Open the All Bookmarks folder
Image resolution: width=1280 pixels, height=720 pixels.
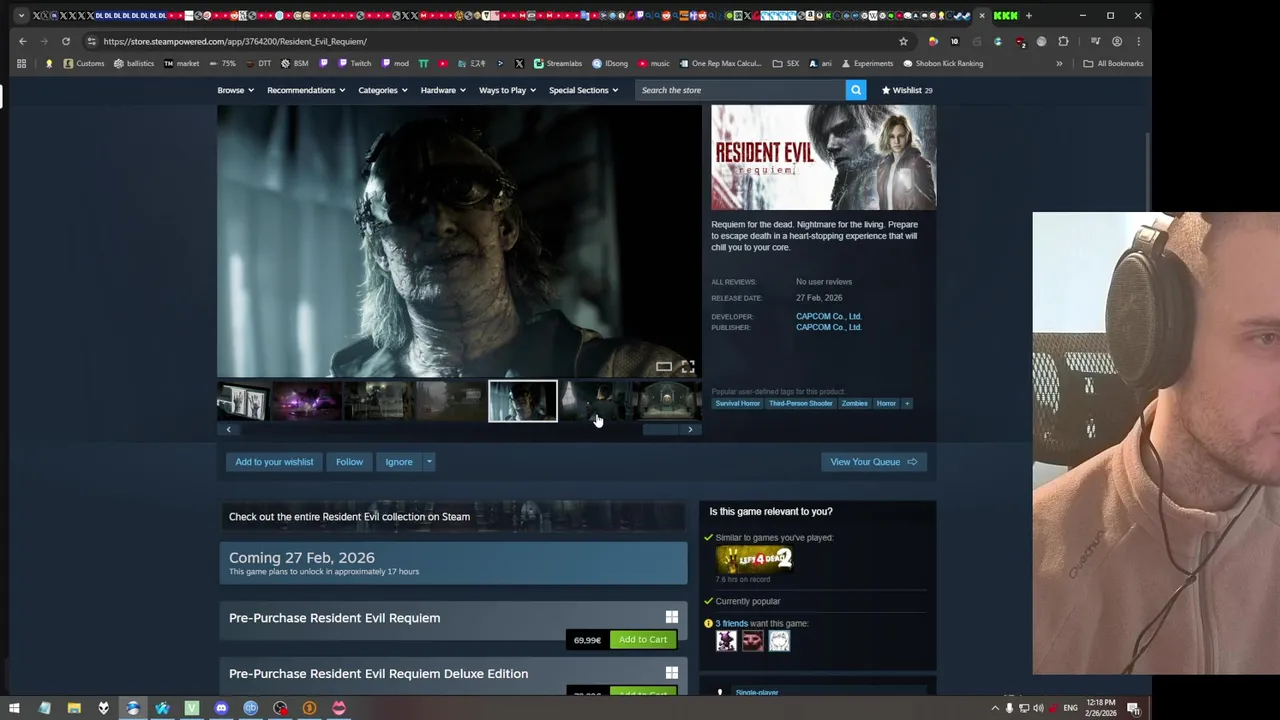coord(1112,63)
